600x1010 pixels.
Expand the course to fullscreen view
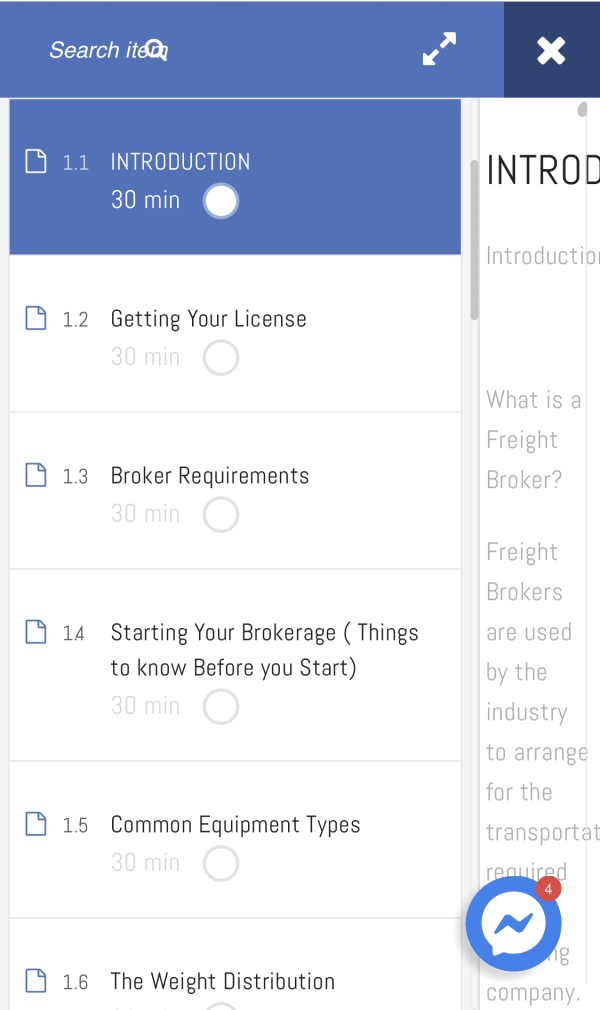[x=439, y=49]
